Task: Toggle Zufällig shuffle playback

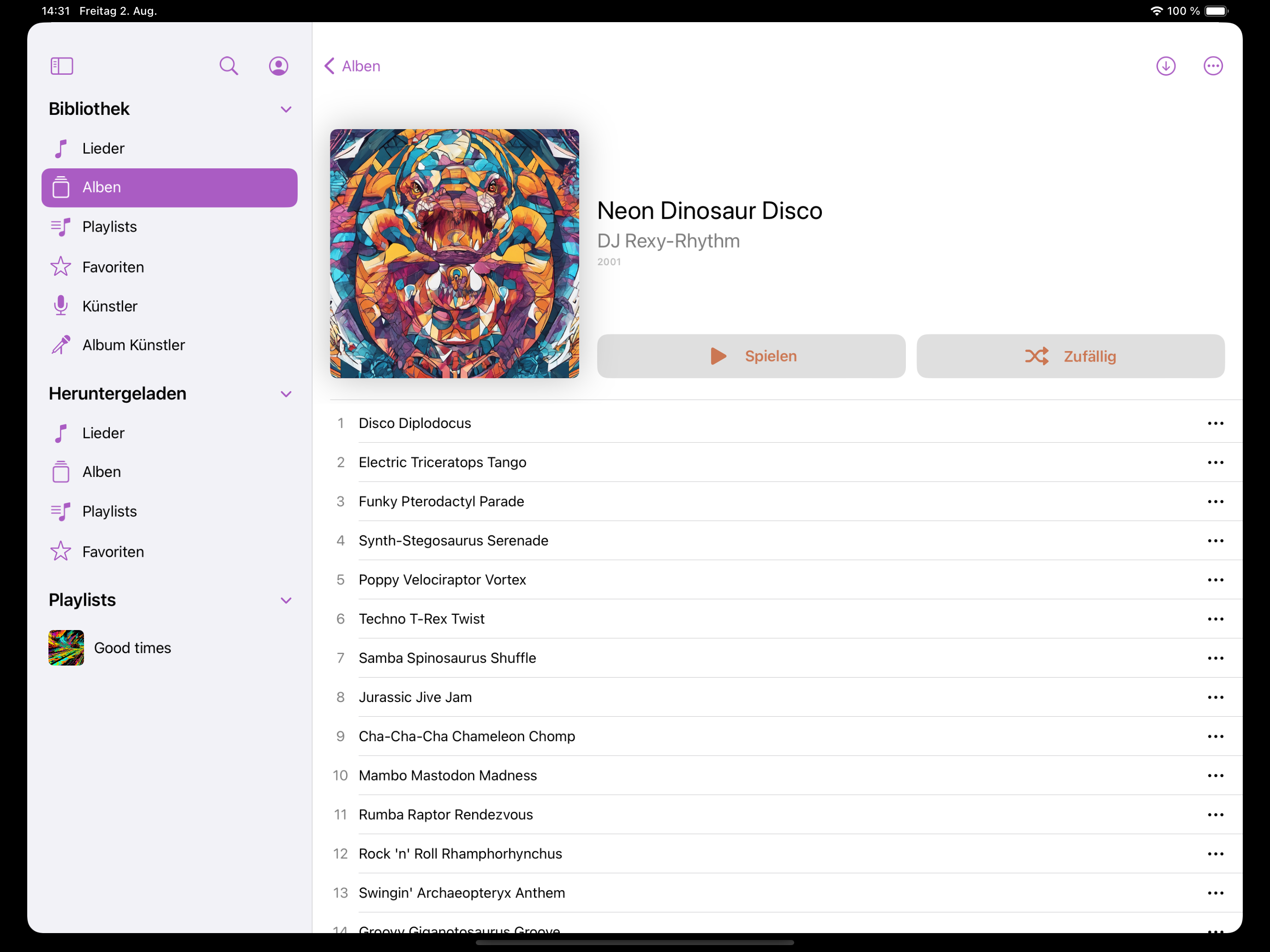Action: click(1070, 357)
